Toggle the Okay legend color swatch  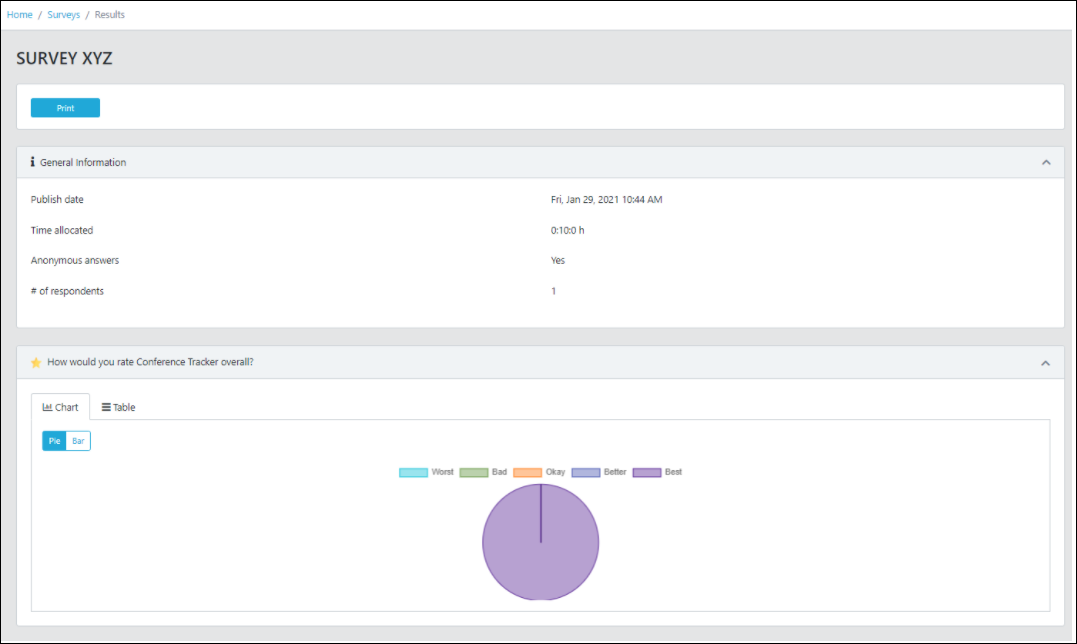528,472
